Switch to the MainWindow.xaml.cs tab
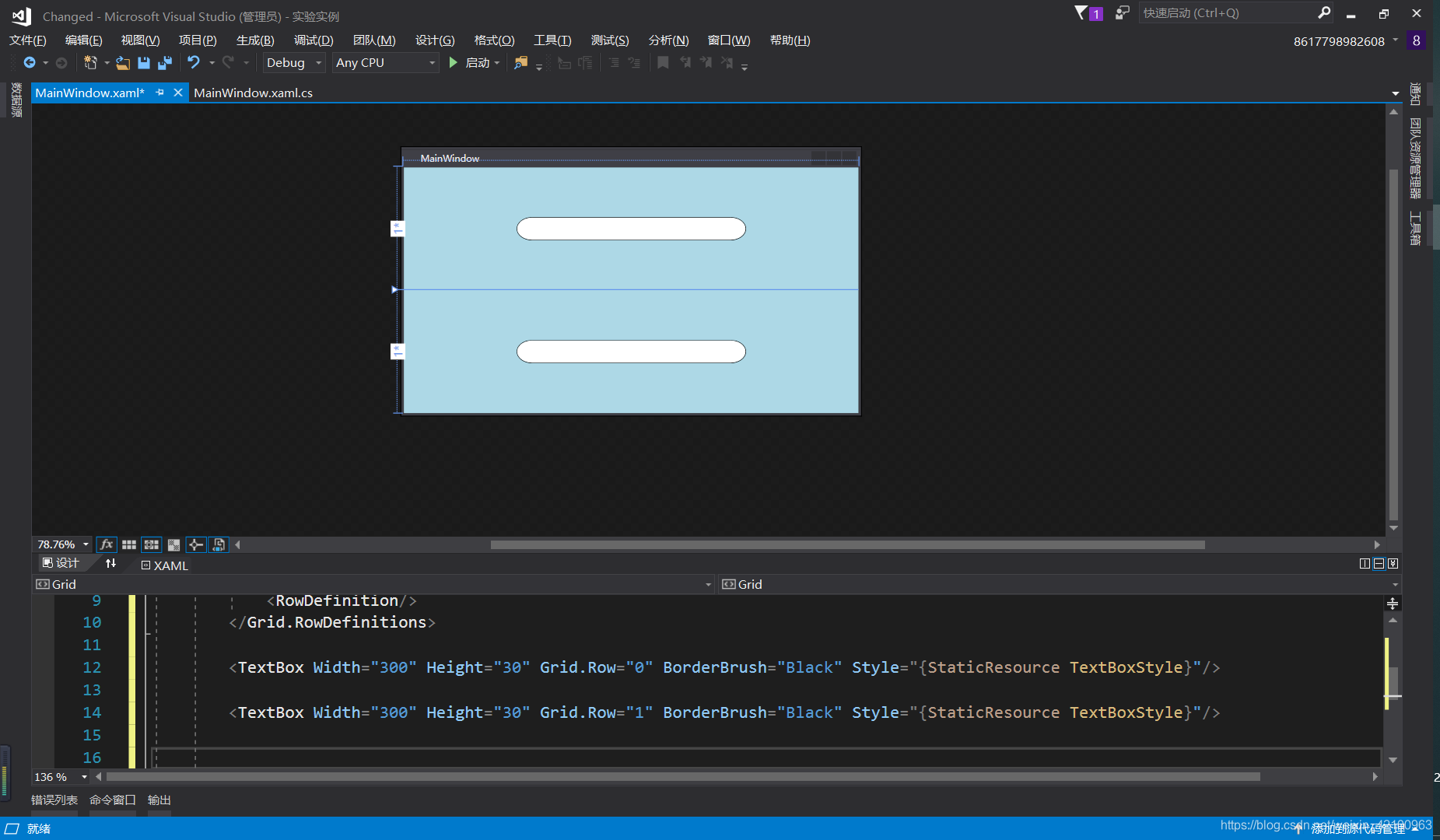Image resolution: width=1440 pixels, height=840 pixels. click(x=253, y=93)
